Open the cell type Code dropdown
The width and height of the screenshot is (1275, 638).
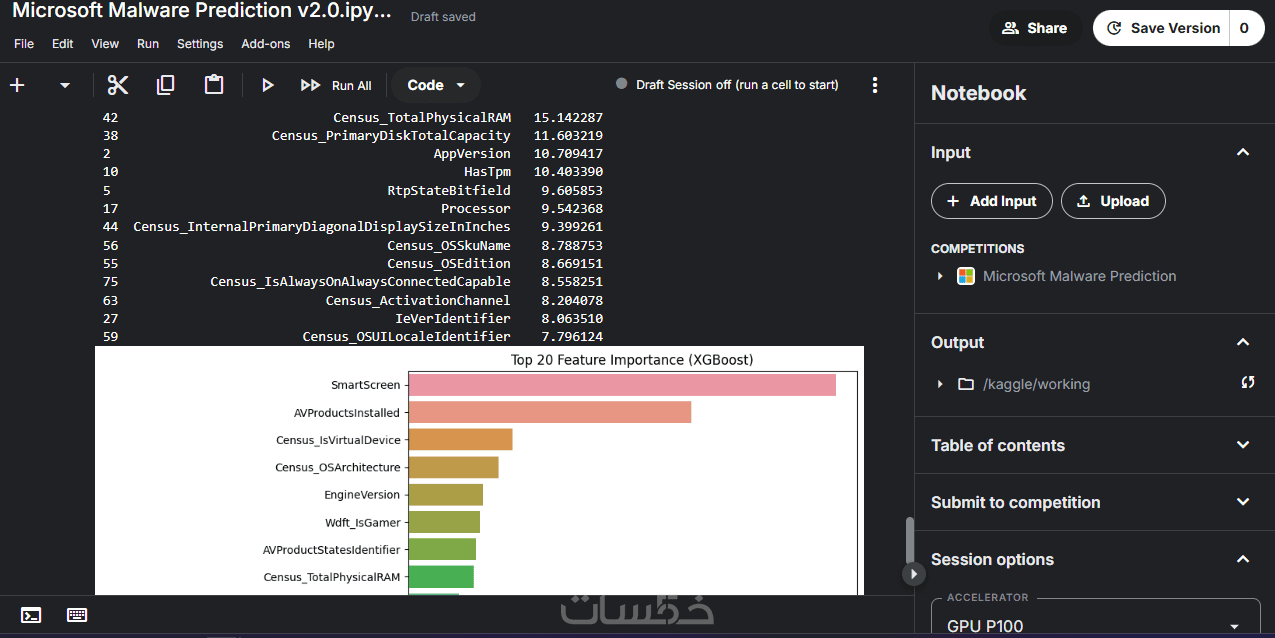pos(436,85)
